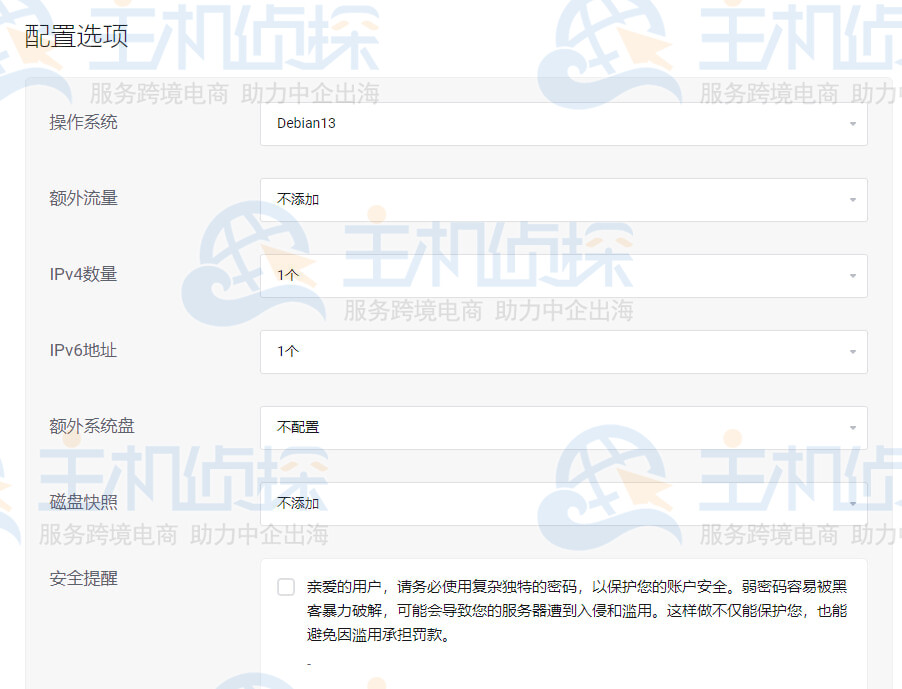Open the IPv4数量 selection field
902x689 pixels.
point(563,276)
